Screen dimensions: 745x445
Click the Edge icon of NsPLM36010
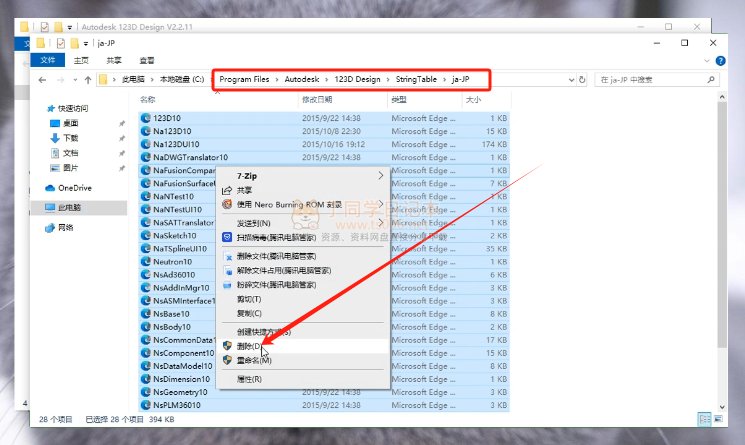pos(145,405)
